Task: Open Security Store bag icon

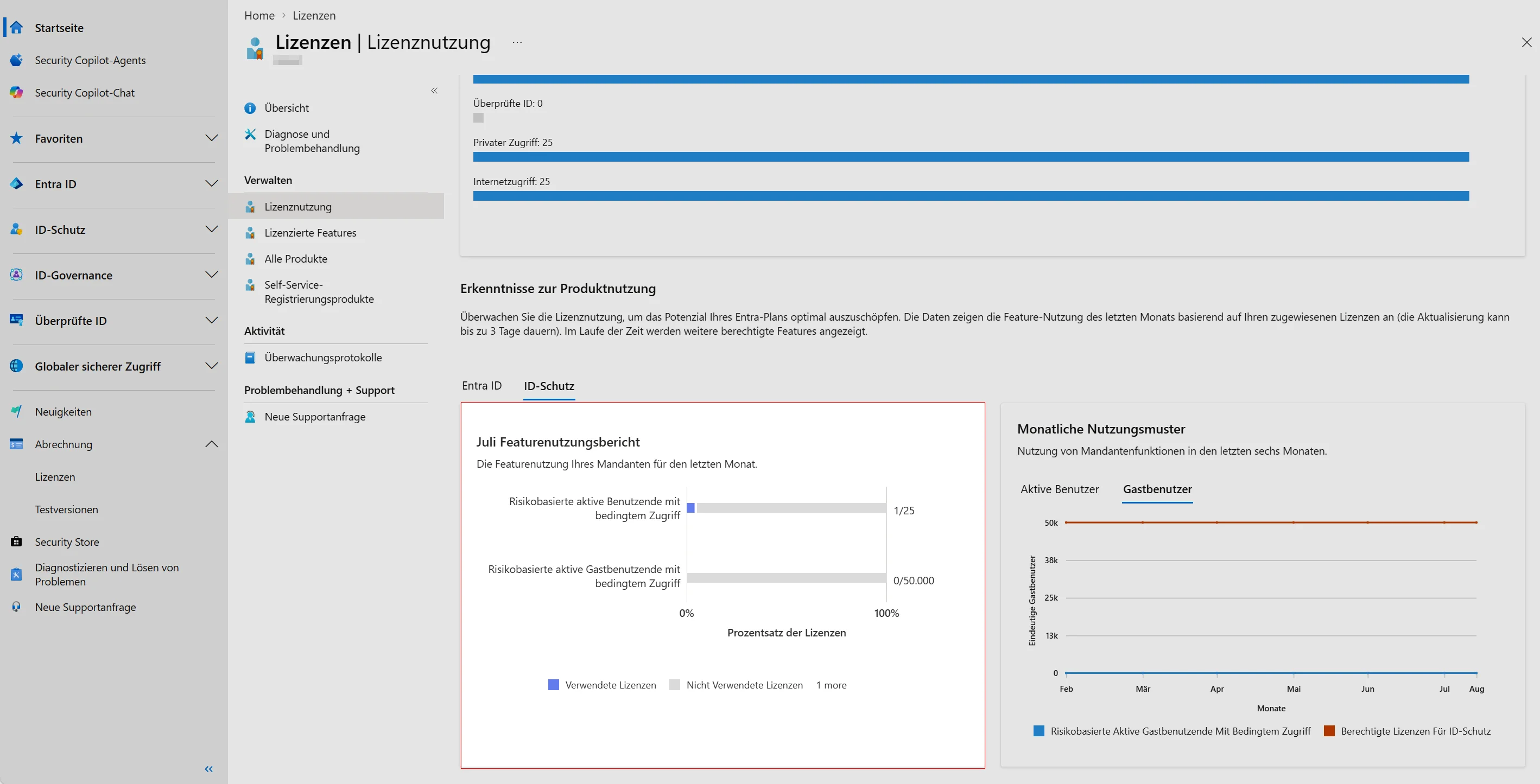Action: click(17, 541)
